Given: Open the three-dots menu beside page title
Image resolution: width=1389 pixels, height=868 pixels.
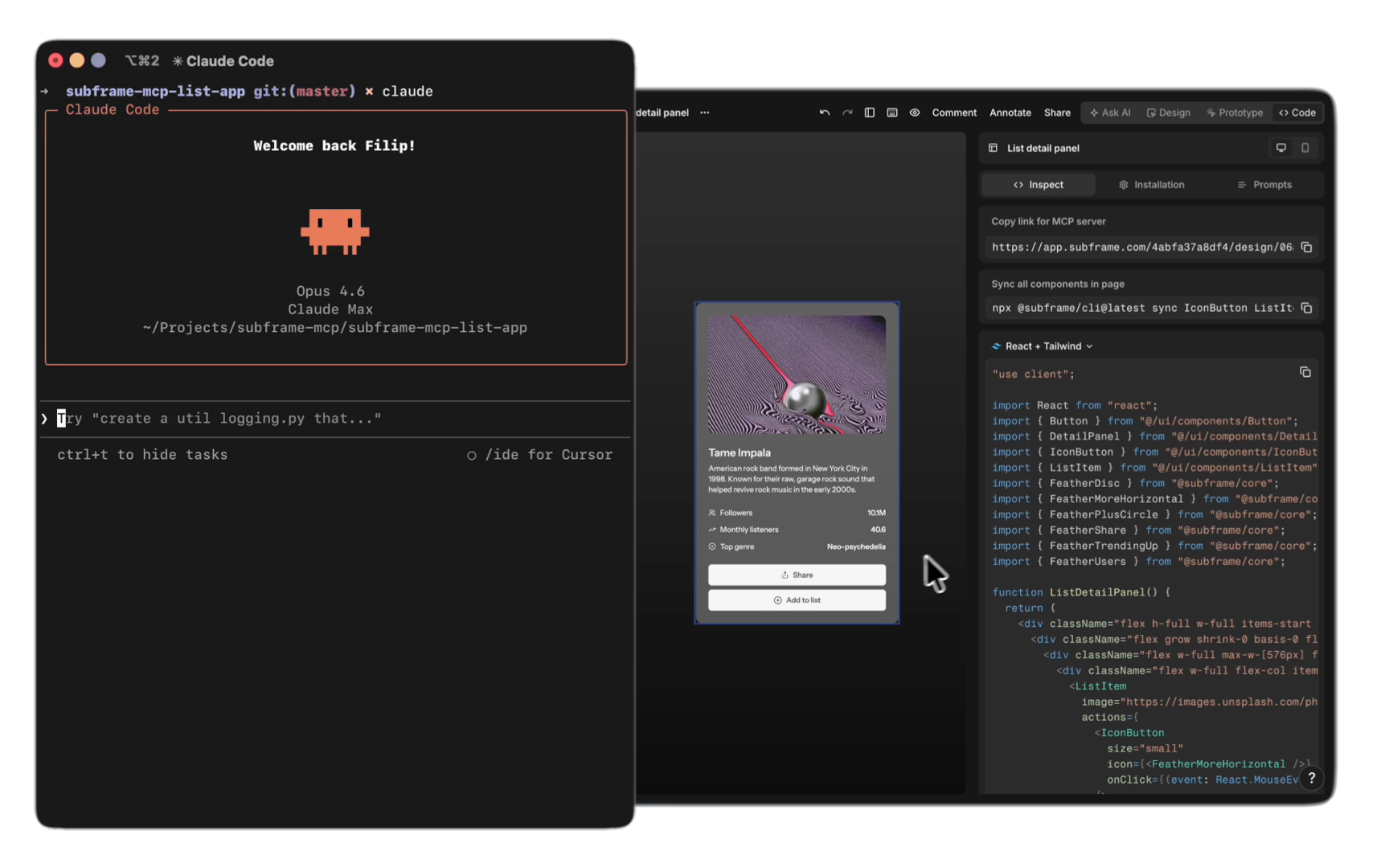Looking at the screenshot, I should tap(704, 113).
